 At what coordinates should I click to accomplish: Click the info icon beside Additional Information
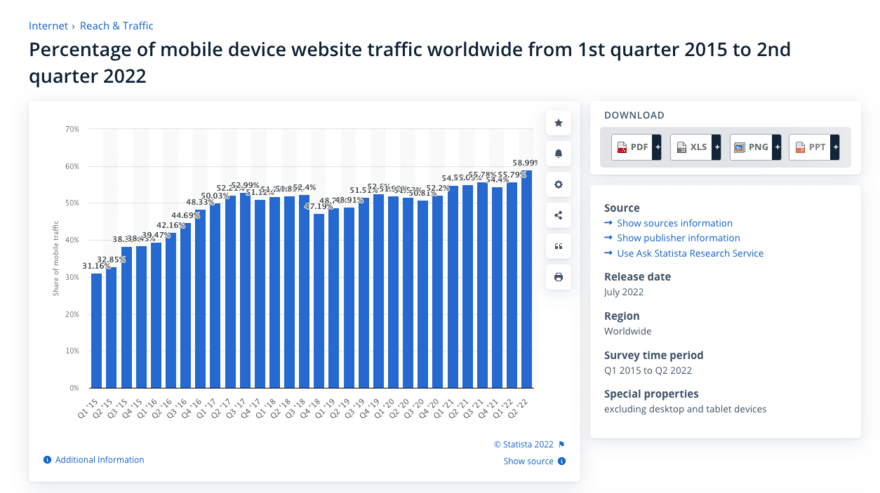click(47, 460)
